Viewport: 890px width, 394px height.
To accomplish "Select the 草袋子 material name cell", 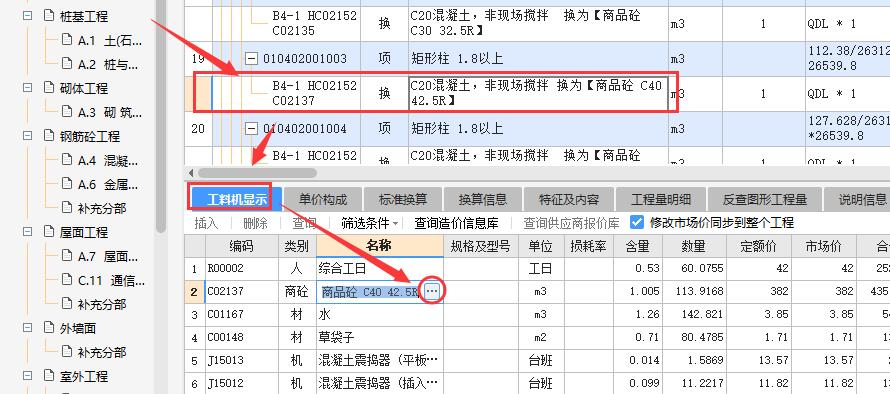I will (380, 337).
